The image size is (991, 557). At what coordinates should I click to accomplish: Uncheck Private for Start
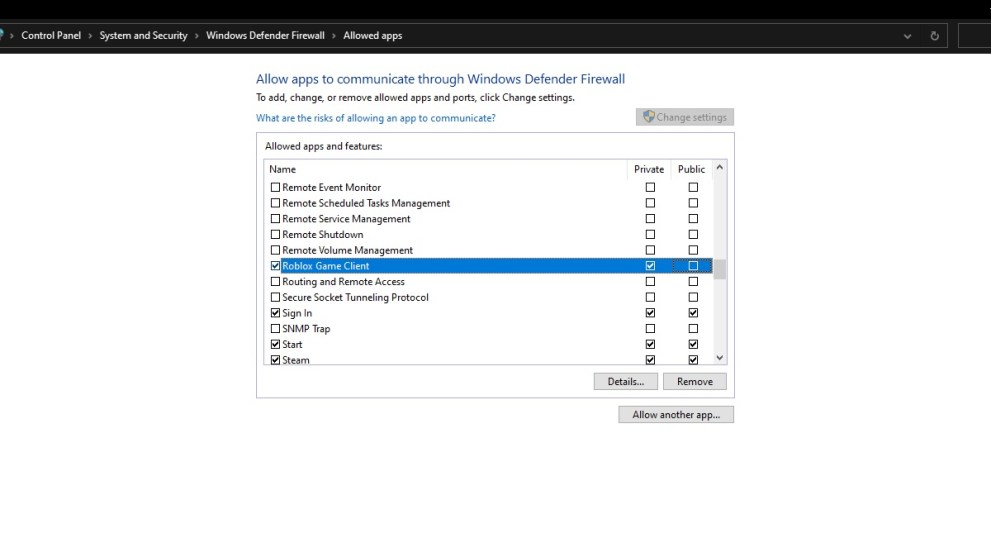tap(650, 345)
